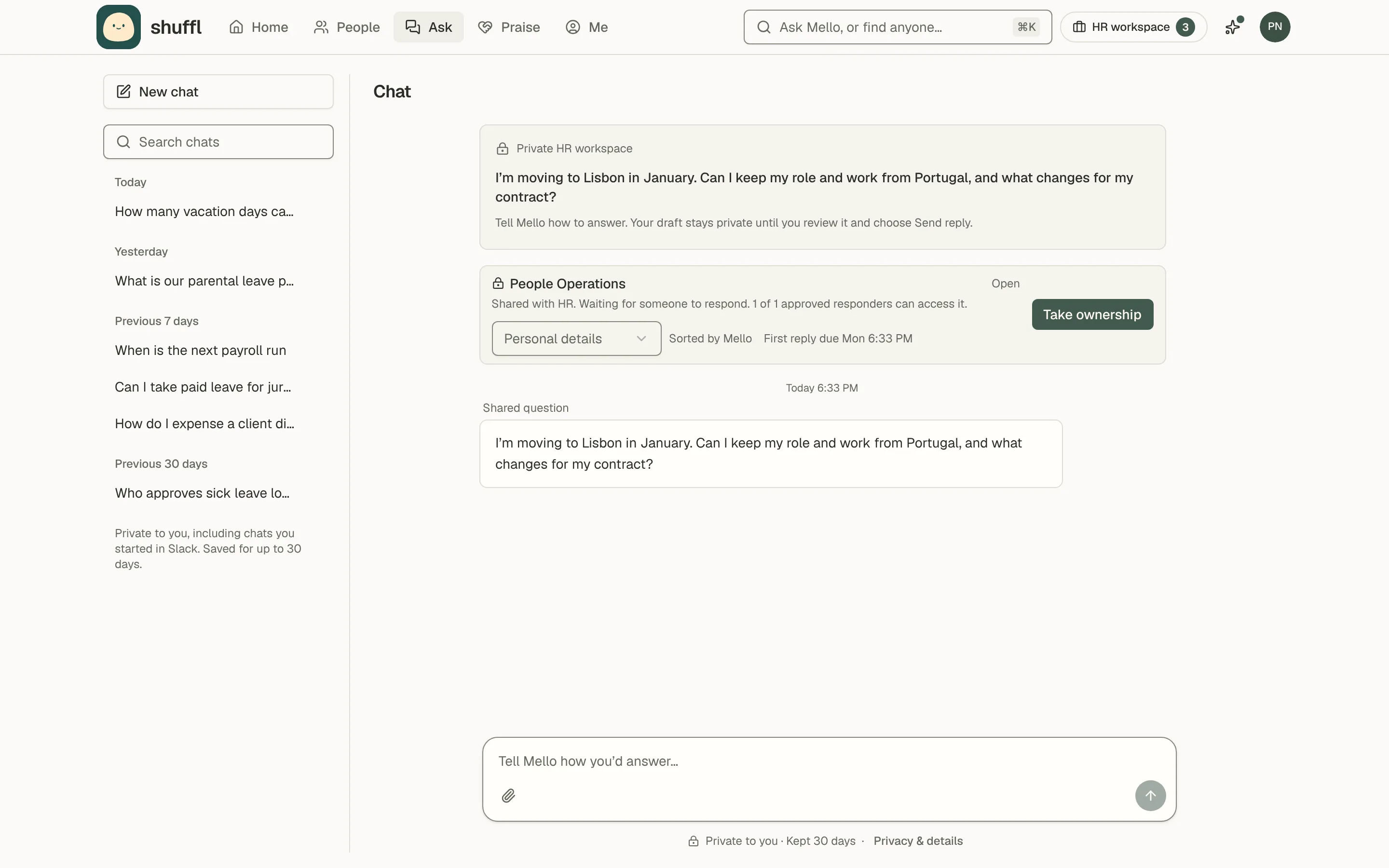This screenshot has height=868, width=1389.
Task: Click the magnifier icon in Ask Mello search
Action: (x=763, y=27)
